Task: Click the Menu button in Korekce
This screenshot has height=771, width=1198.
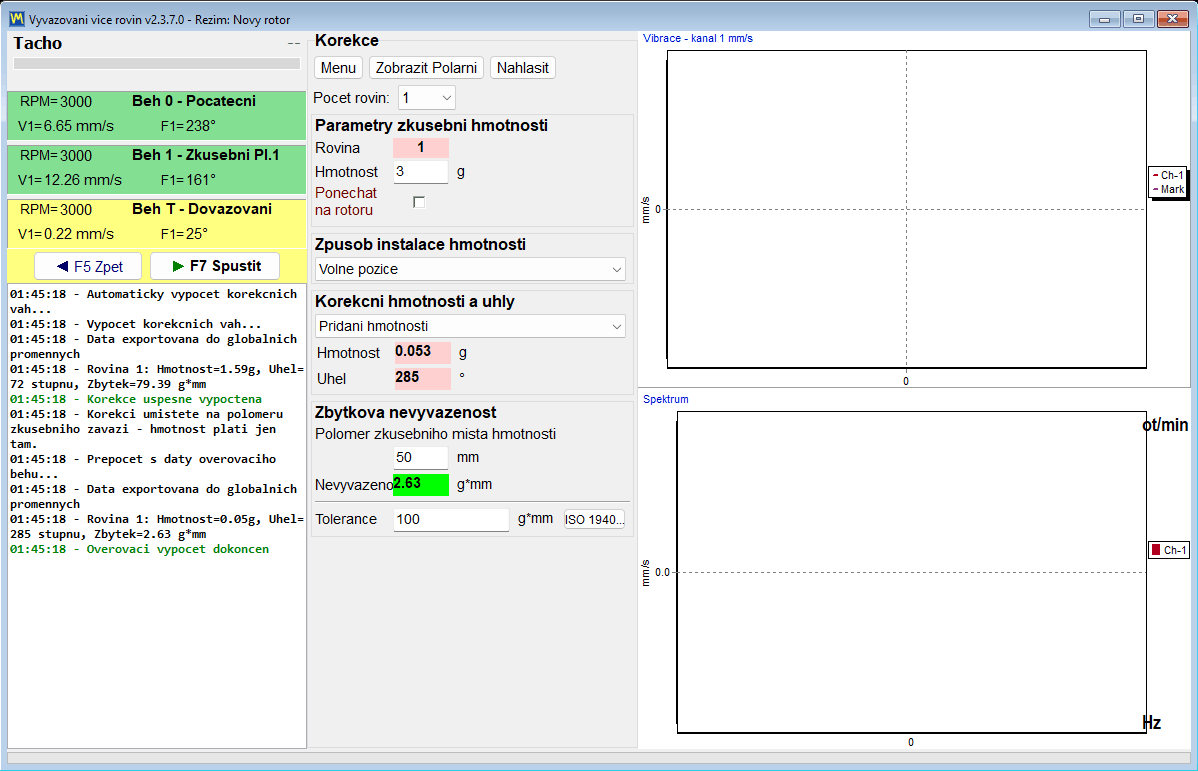Action: point(338,68)
